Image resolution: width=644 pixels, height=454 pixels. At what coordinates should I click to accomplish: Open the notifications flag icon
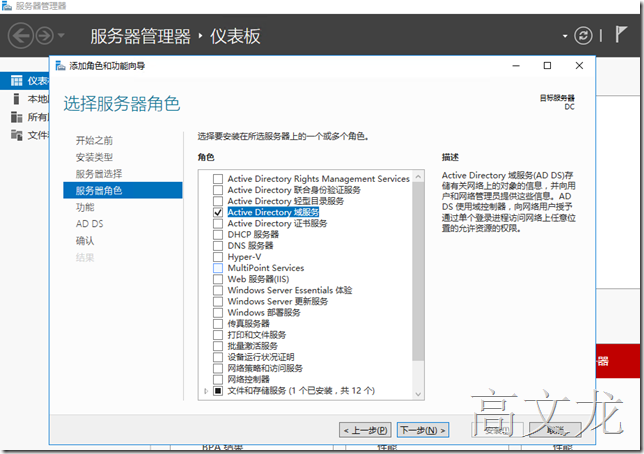[x=621, y=35]
